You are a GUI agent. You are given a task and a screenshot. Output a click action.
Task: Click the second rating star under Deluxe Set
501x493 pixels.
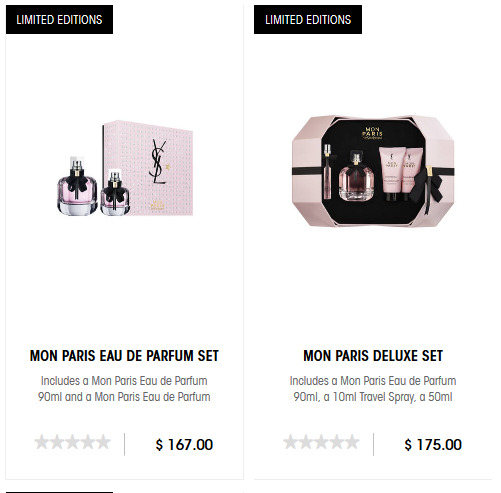pyautogui.click(x=306, y=442)
